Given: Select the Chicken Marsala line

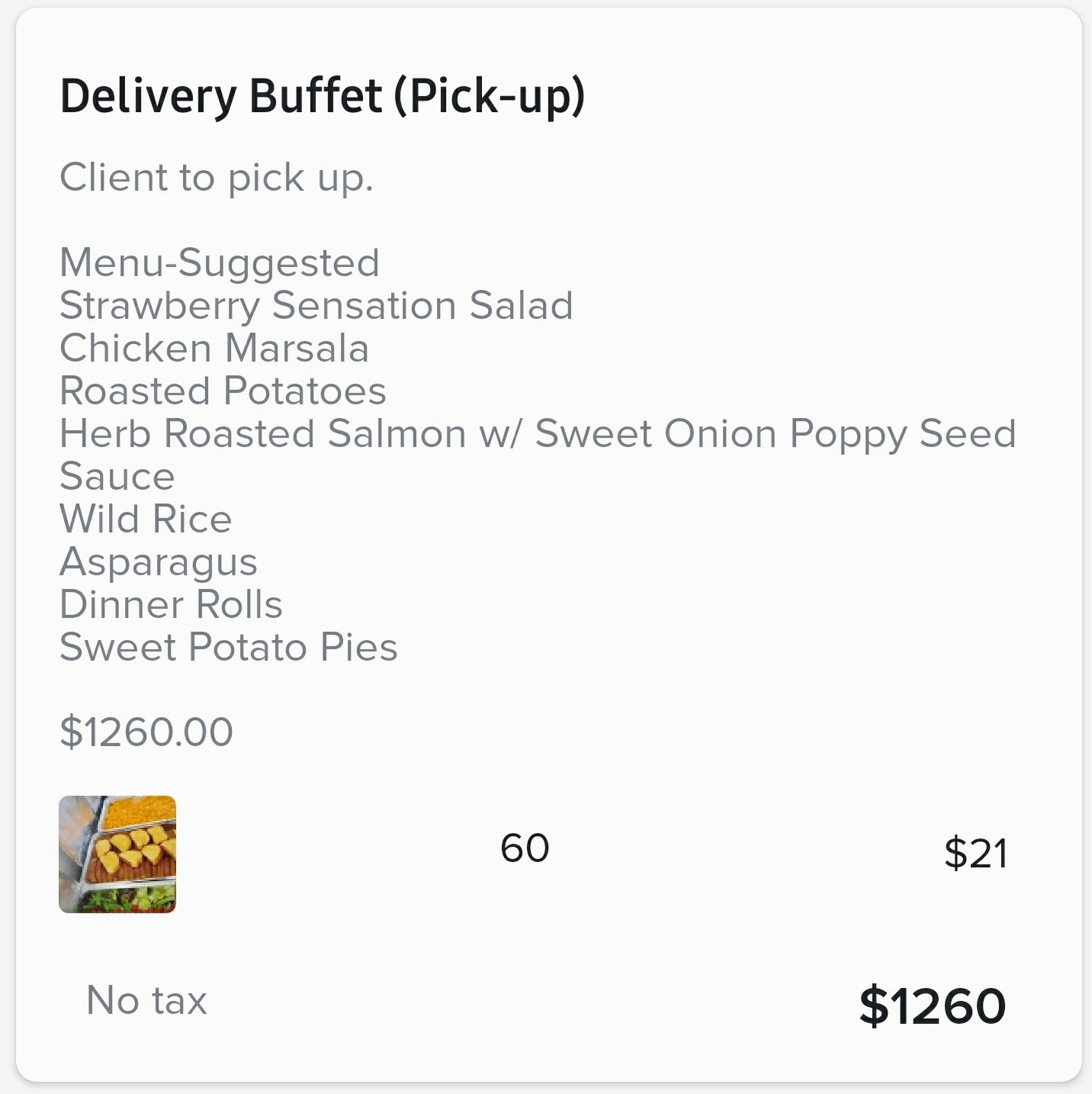Looking at the screenshot, I should coord(214,348).
